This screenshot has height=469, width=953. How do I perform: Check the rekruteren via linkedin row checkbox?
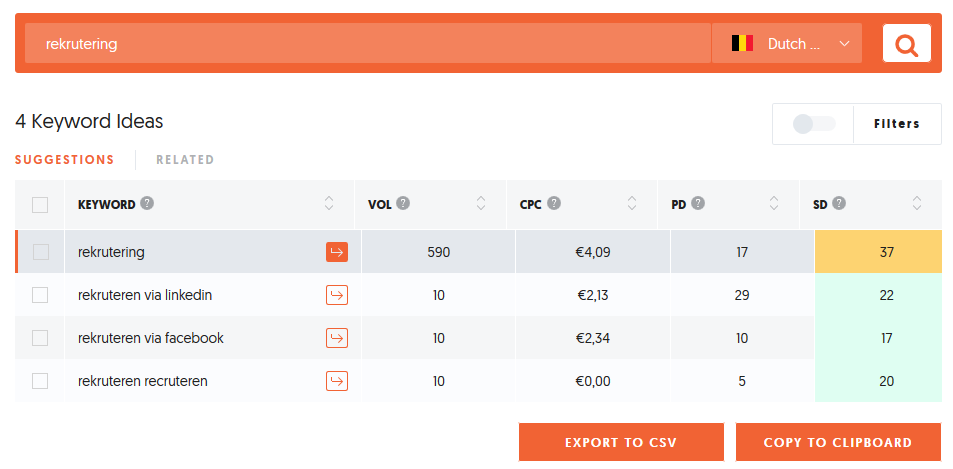[x=40, y=295]
